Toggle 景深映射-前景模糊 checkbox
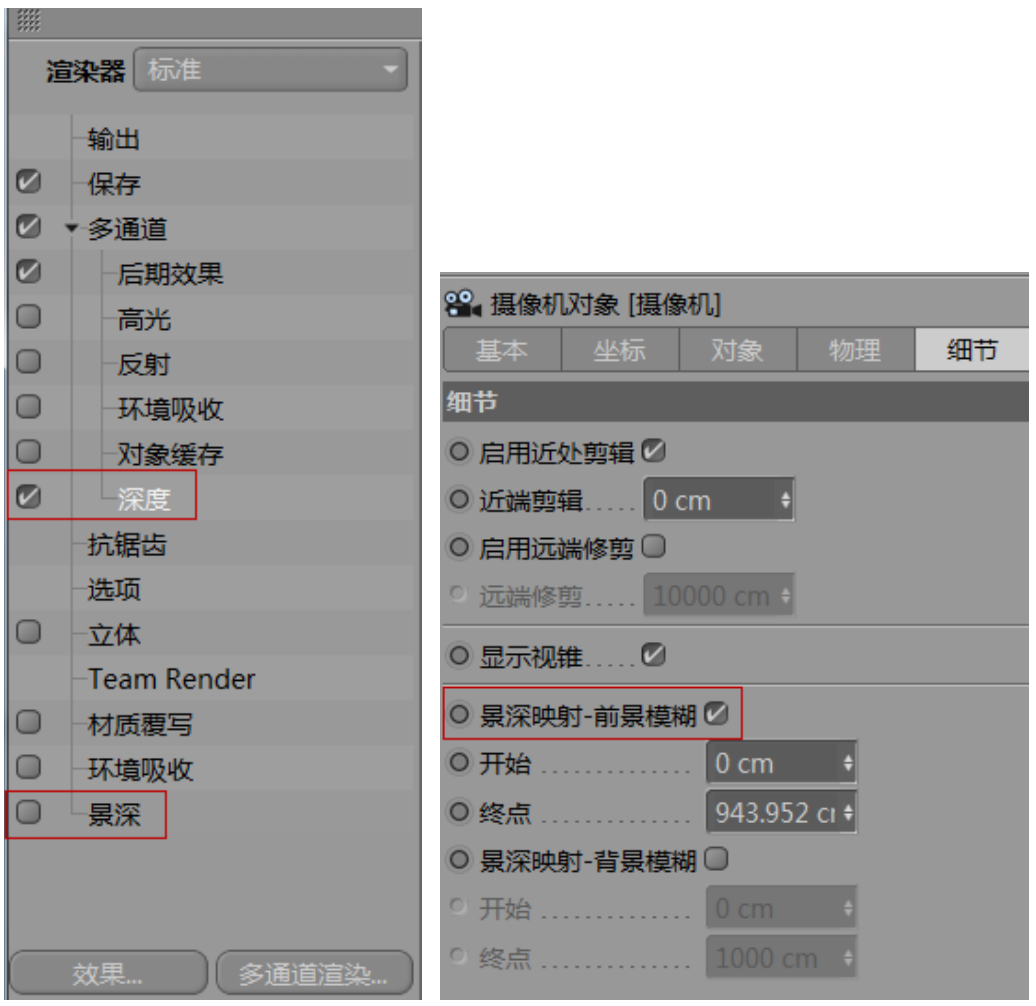 [716, 713]
